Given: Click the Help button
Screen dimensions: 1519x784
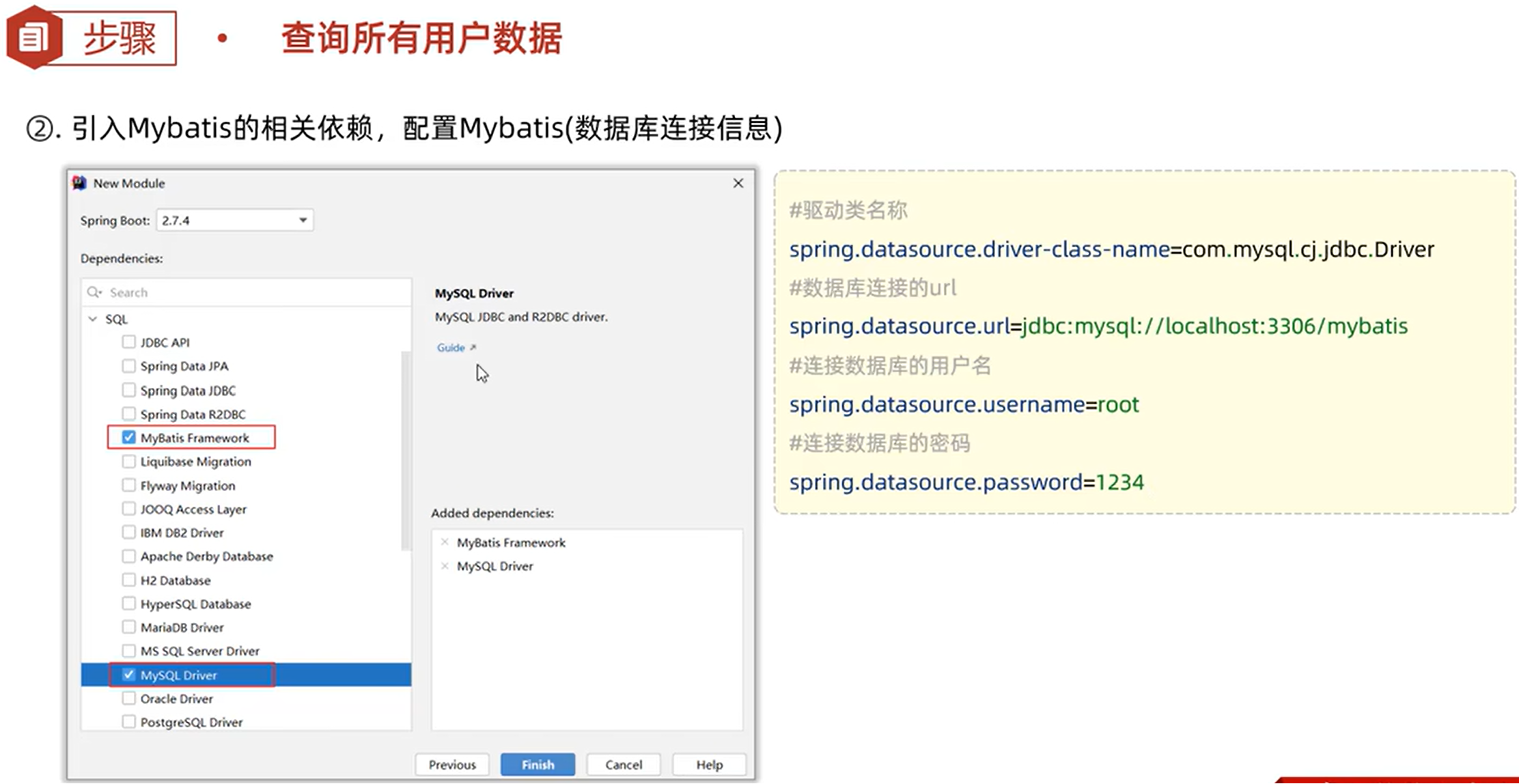Looking at the screenshot, I should click(x=709, y=764).
